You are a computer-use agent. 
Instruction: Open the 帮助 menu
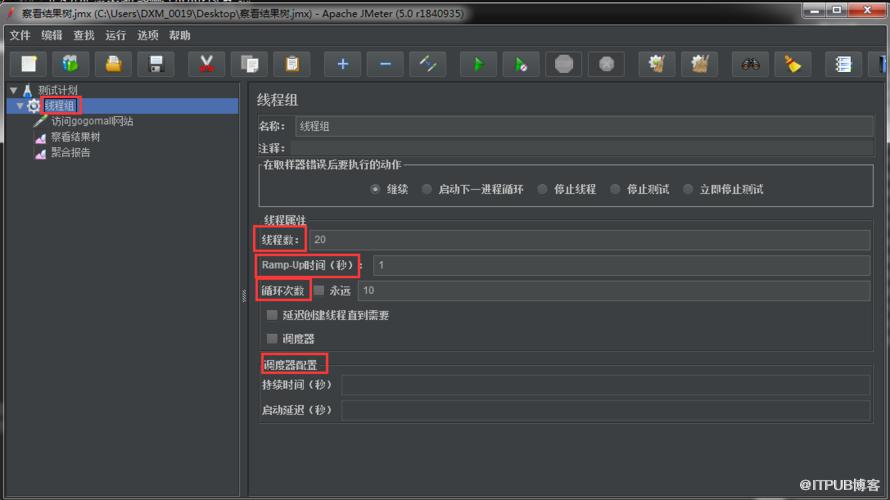[179, 35]
